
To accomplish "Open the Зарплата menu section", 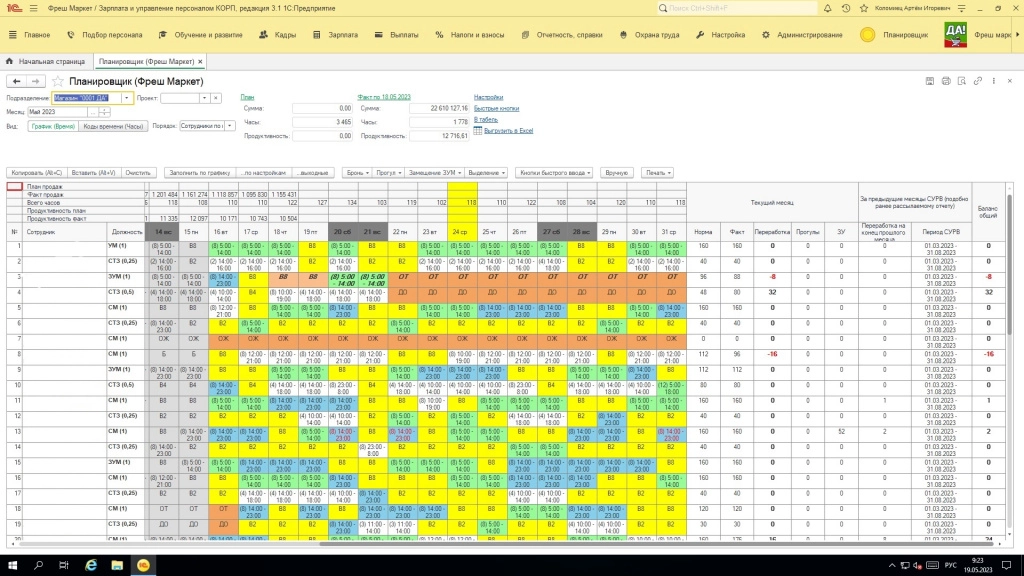I will tap(338, 35).
